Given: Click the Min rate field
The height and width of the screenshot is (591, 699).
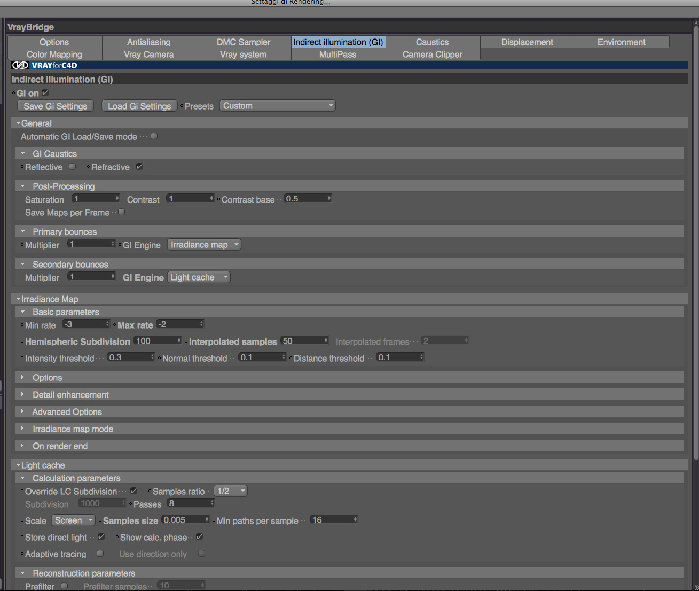Looking at the screenshot, I should point(86,324).
